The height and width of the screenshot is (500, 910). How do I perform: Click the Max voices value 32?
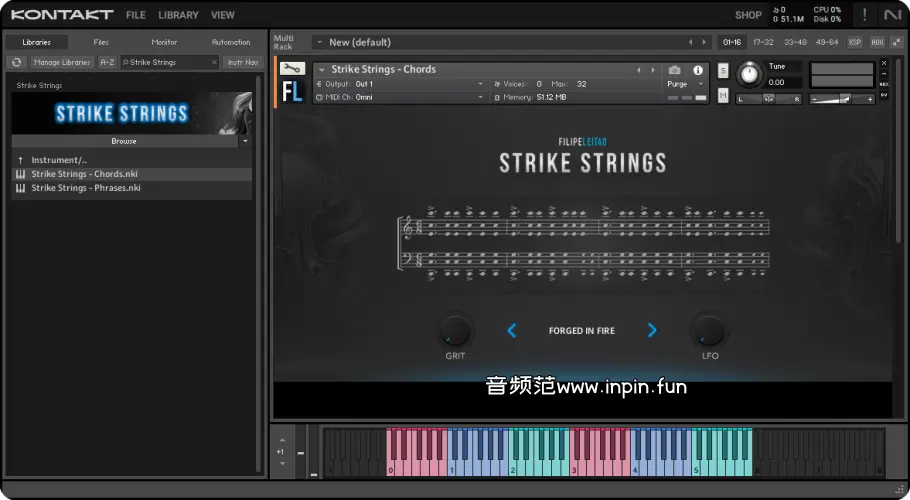[582, 84]
